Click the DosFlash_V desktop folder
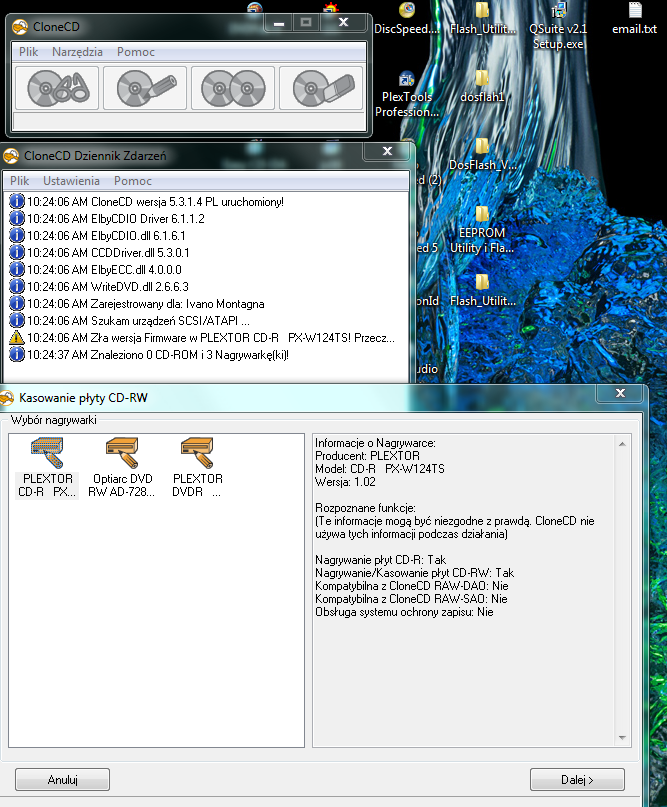The height and width of the screenshot is (807, 667). click(x=482, y=155)
